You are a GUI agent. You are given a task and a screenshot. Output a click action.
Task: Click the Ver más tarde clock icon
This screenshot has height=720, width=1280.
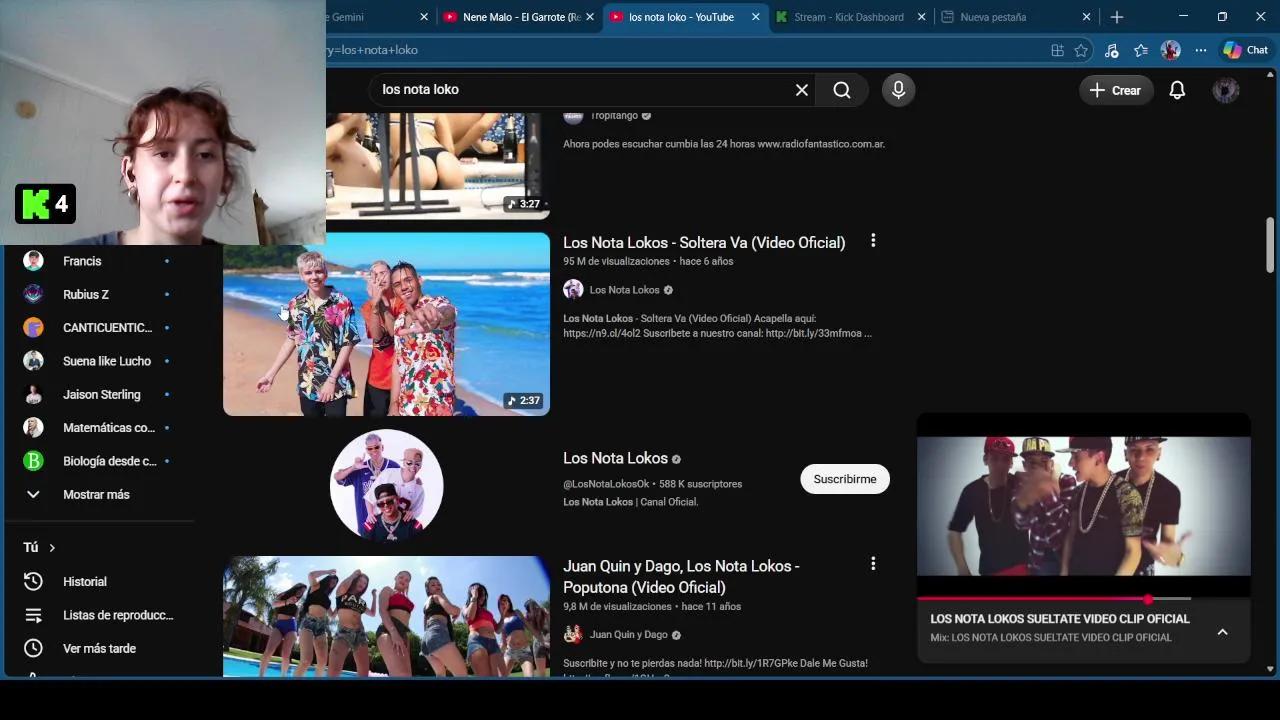click(33, 648)
